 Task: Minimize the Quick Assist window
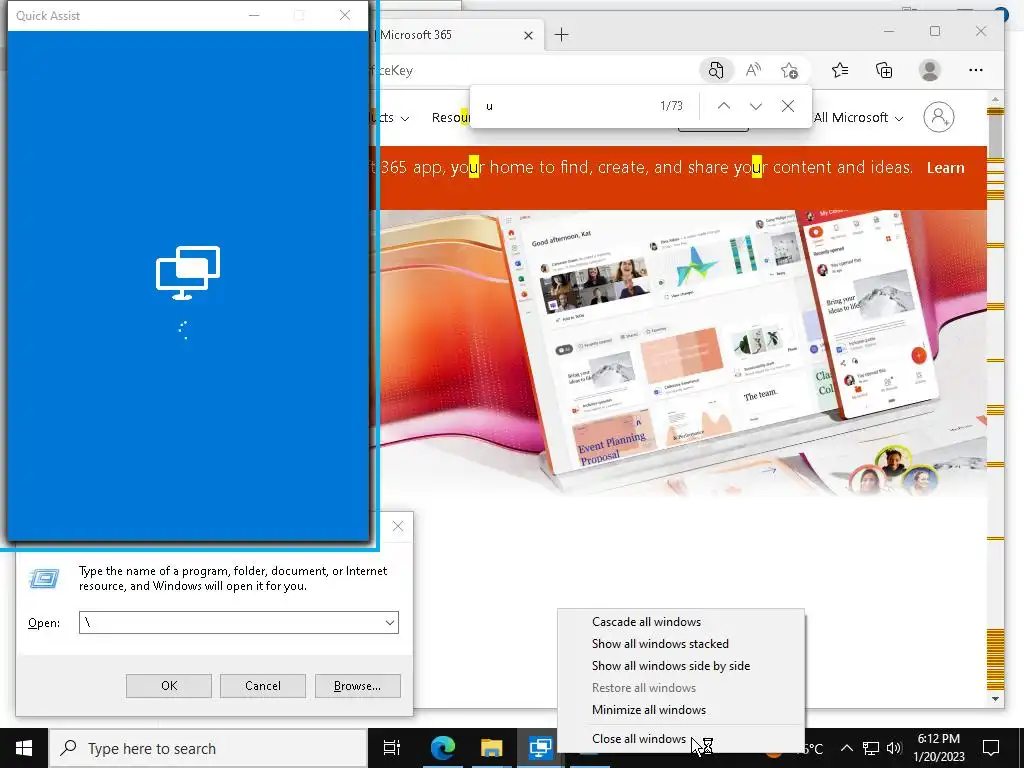click(254, 15)
